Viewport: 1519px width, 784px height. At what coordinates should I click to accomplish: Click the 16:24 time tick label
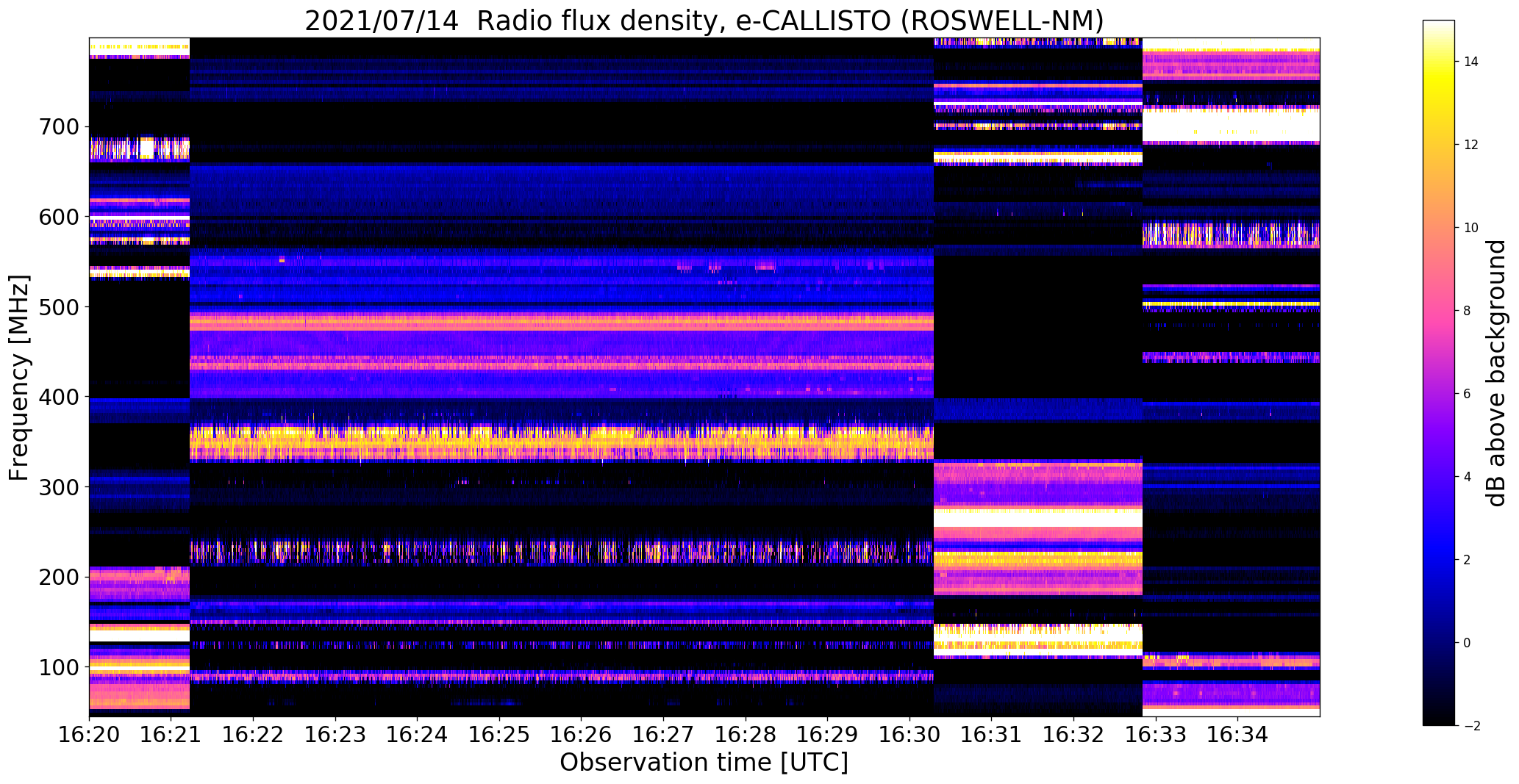418,735
